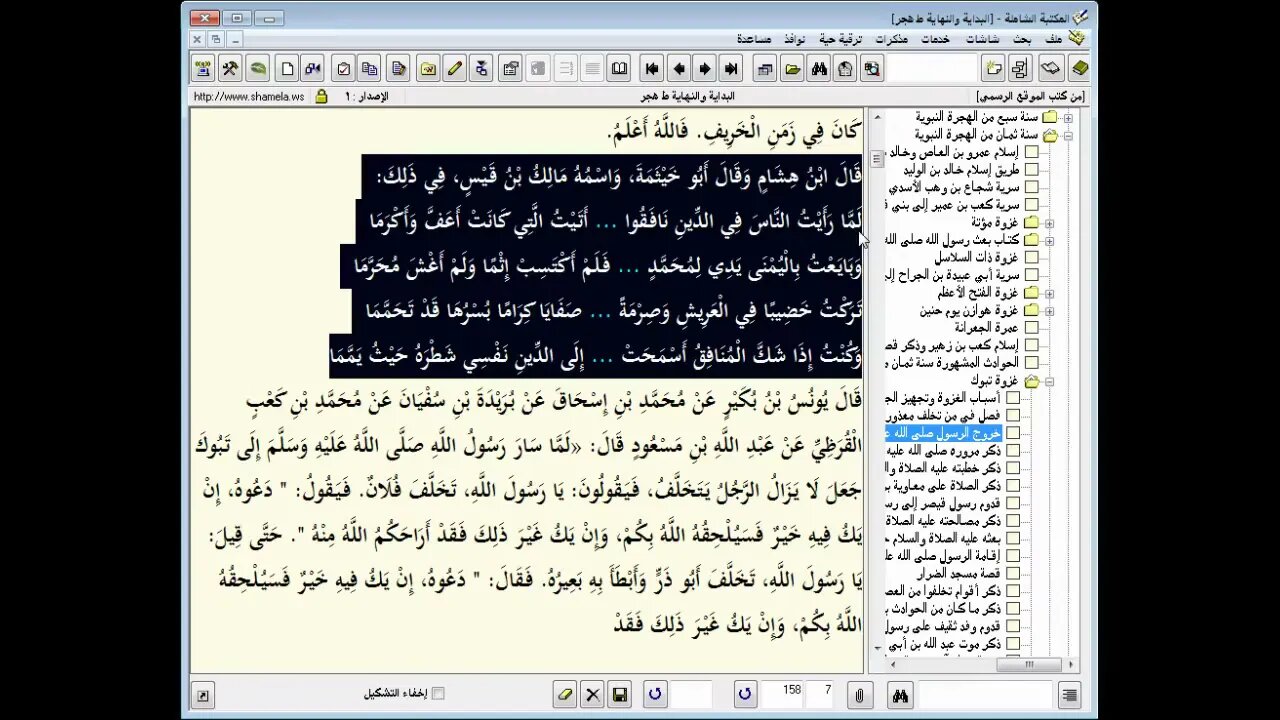Click the green leaf toolbar icon
1280x720 pixels.
click(258, 69)
